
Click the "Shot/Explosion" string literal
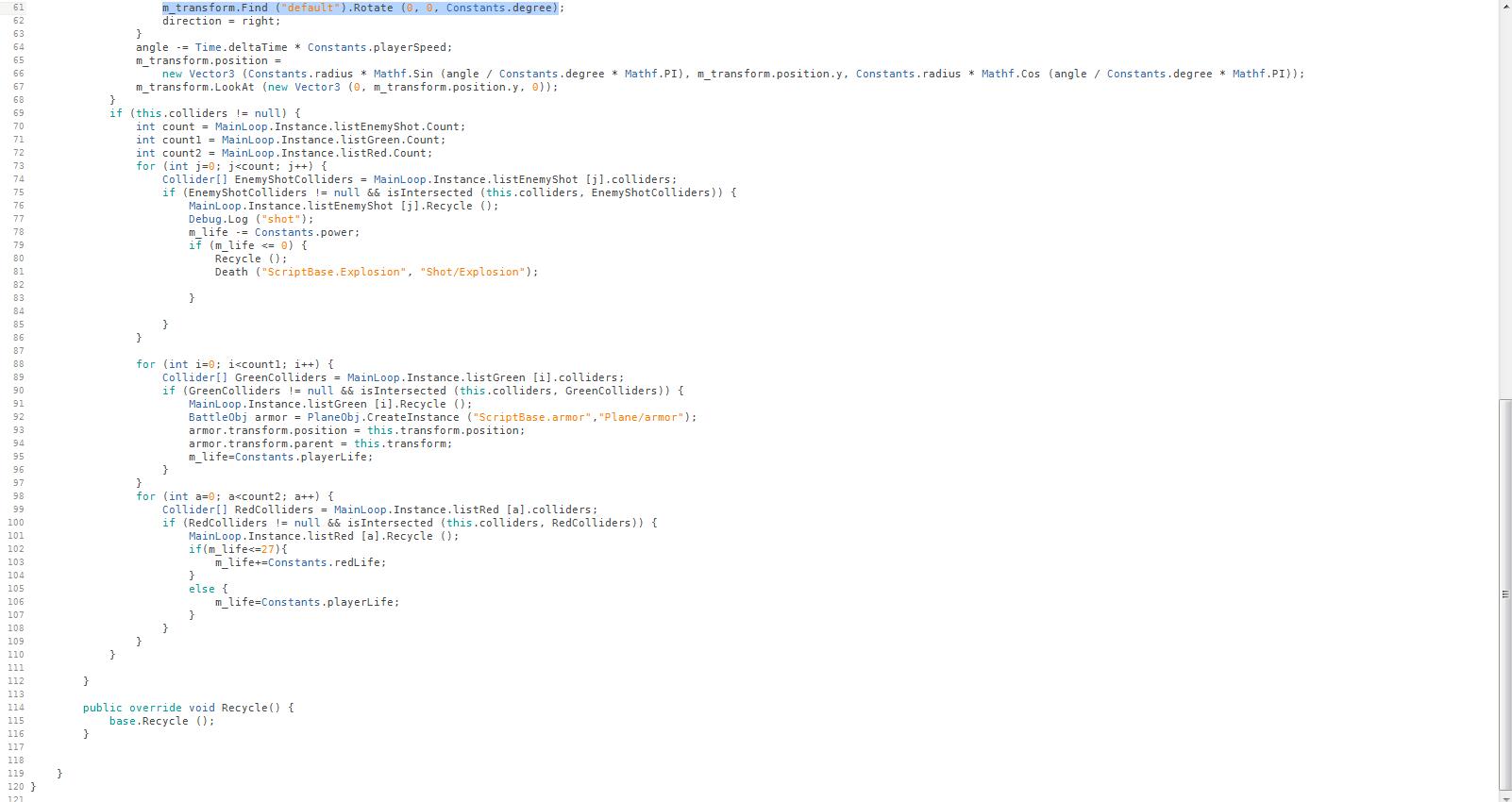coord(472,272)
